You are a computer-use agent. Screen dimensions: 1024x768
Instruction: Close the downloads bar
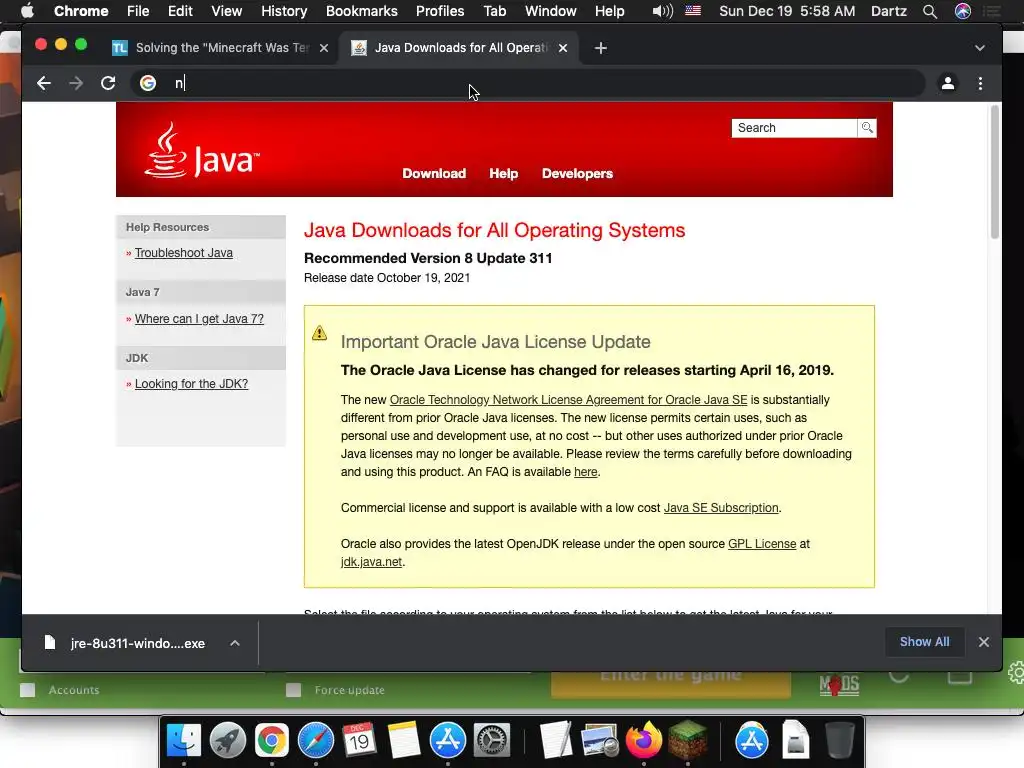click(984, 642)
